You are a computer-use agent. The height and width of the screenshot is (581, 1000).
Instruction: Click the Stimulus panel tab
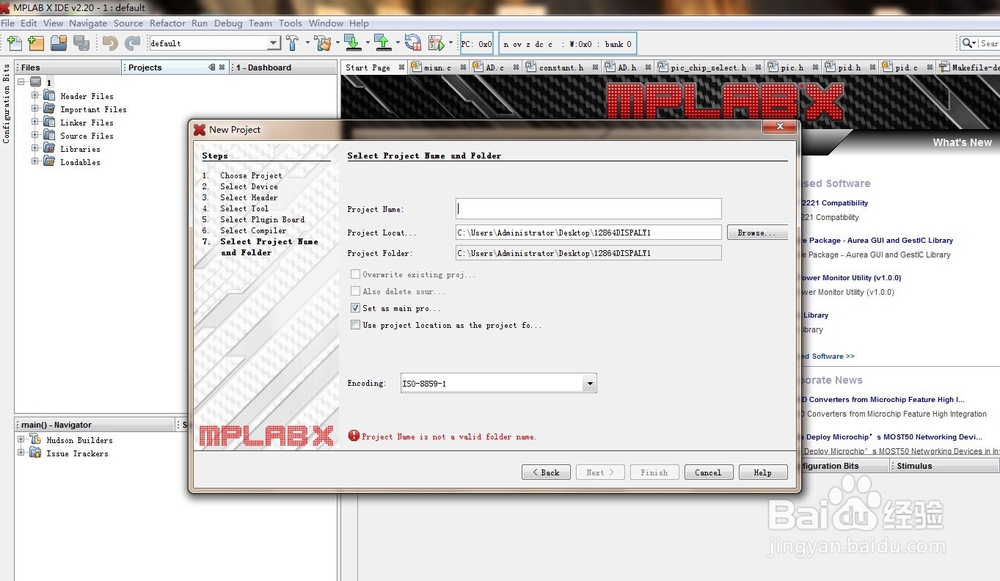tap(915, 466)
